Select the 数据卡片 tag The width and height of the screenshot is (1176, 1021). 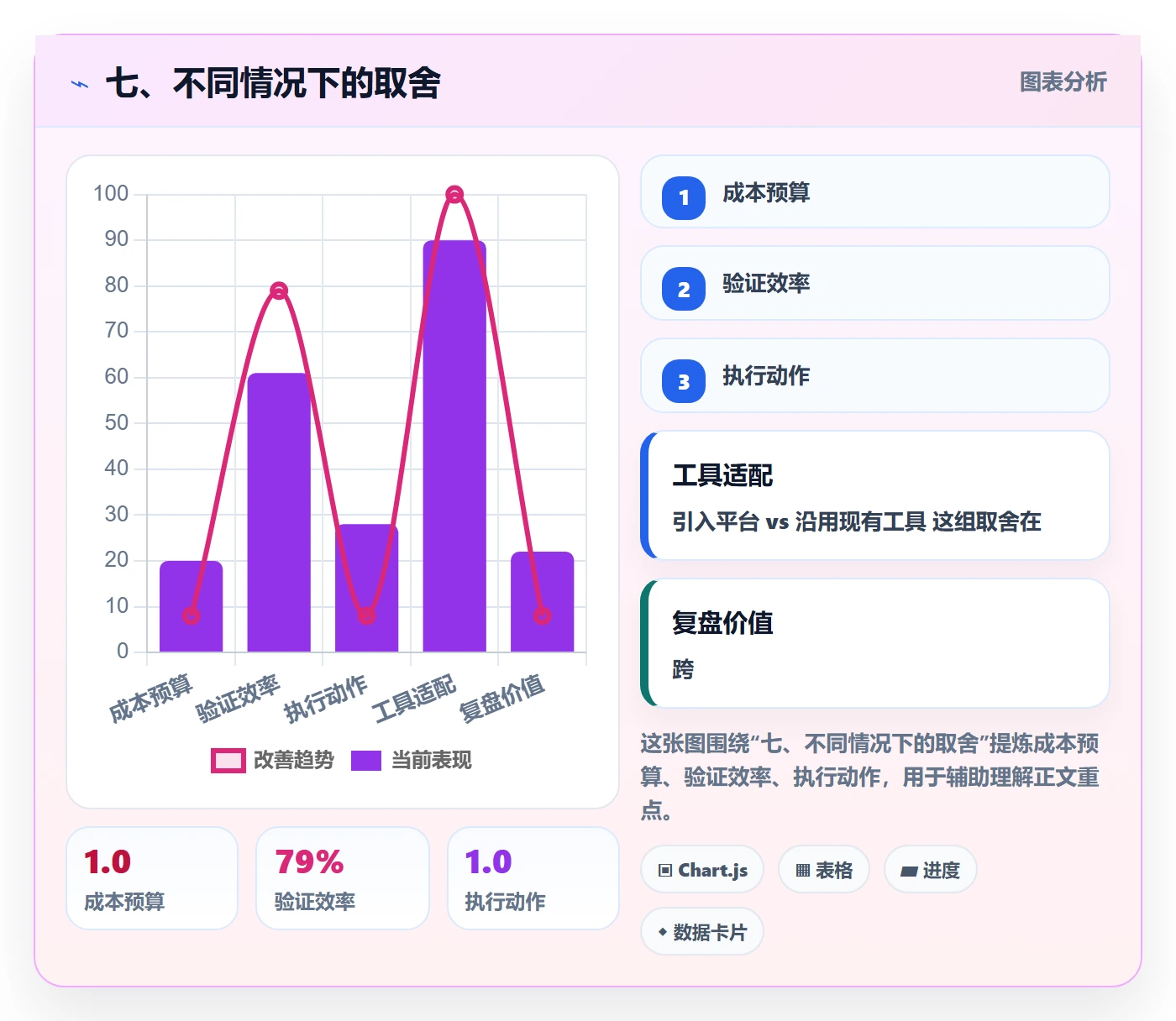(702, 932)
